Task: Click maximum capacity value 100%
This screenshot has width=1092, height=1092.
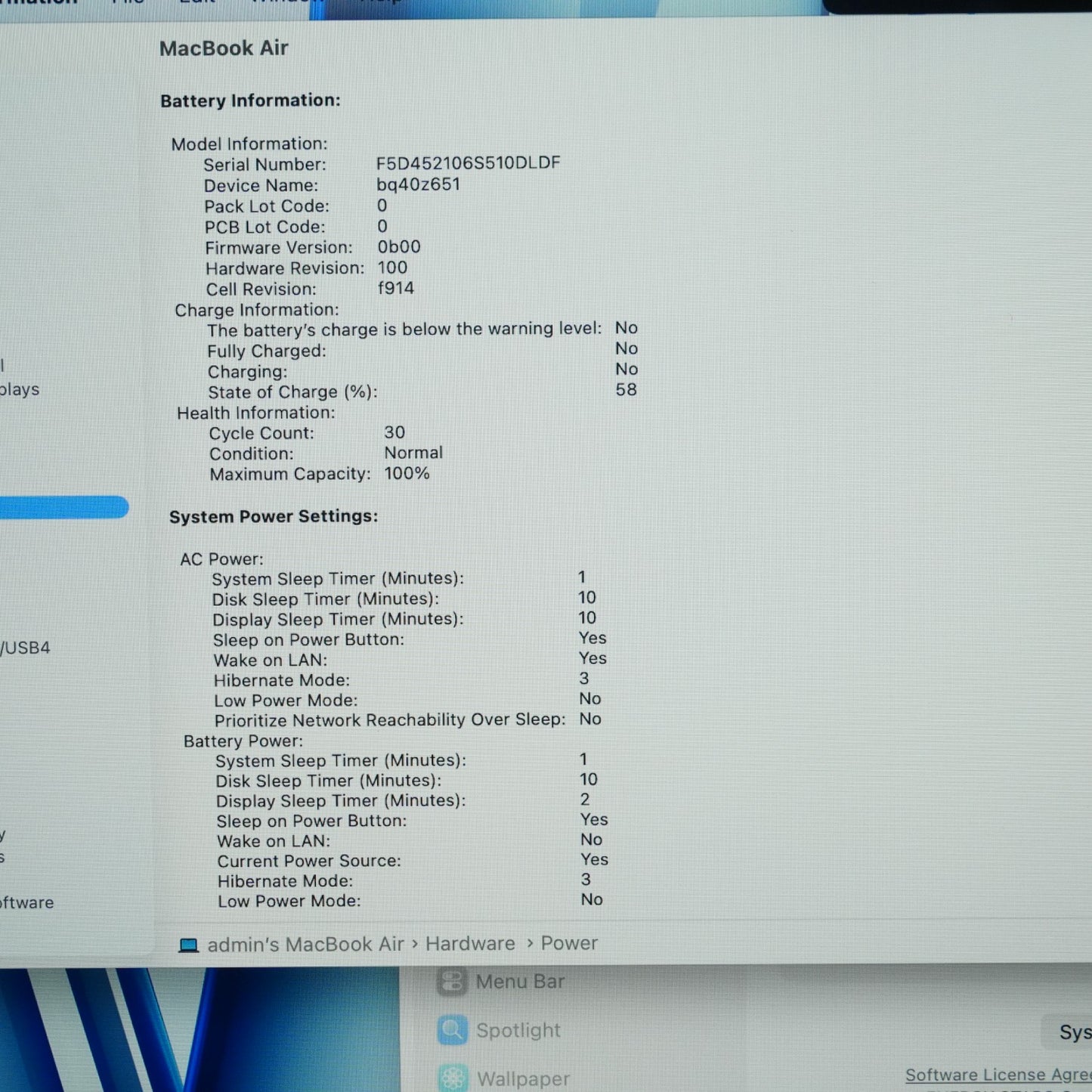Action: (x=407, y=473)
